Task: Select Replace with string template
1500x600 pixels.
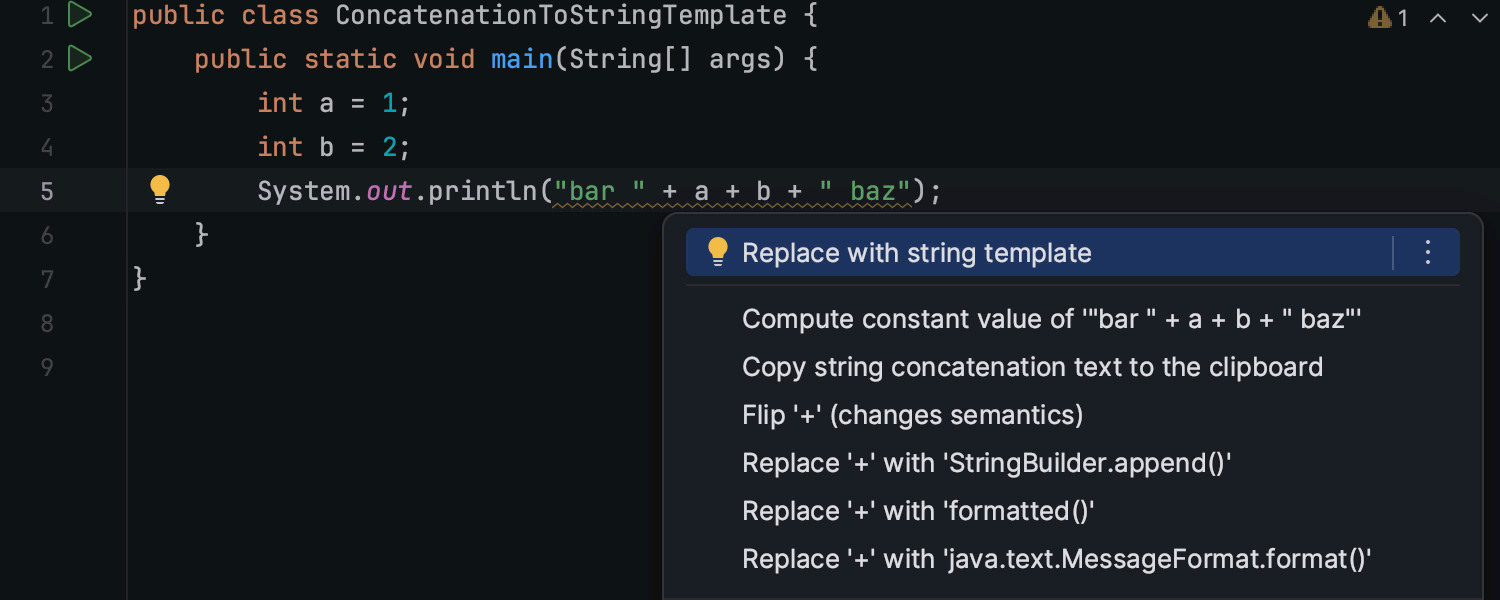Action: 916,253
